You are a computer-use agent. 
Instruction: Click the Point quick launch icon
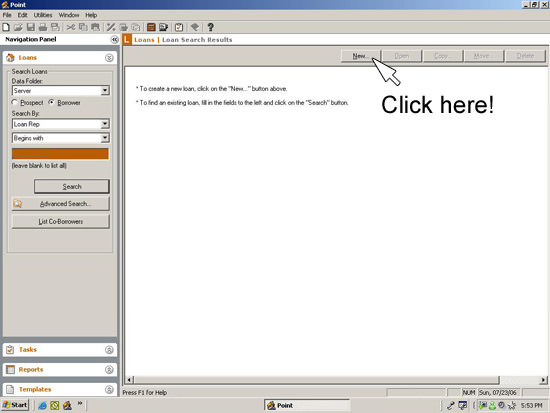(67, 405)
